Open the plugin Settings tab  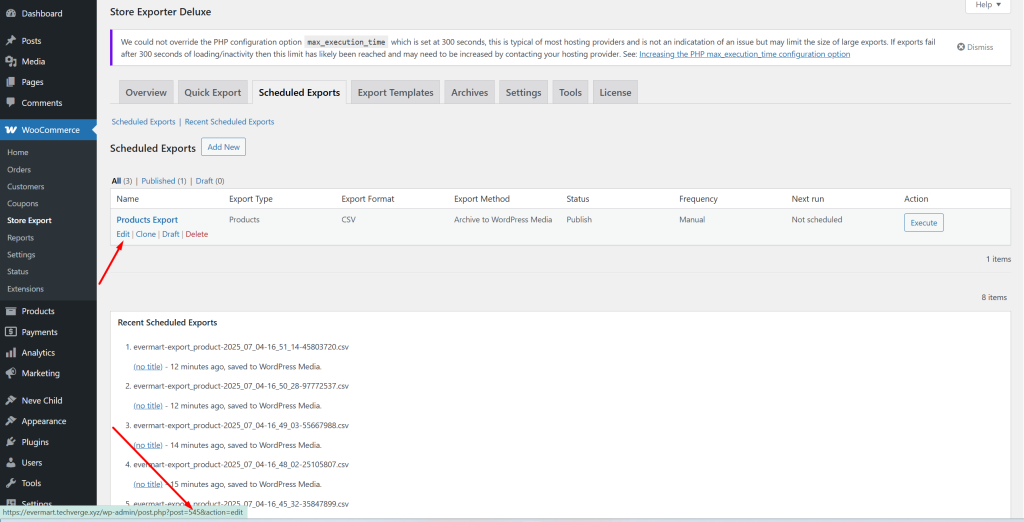coord(524,92)
